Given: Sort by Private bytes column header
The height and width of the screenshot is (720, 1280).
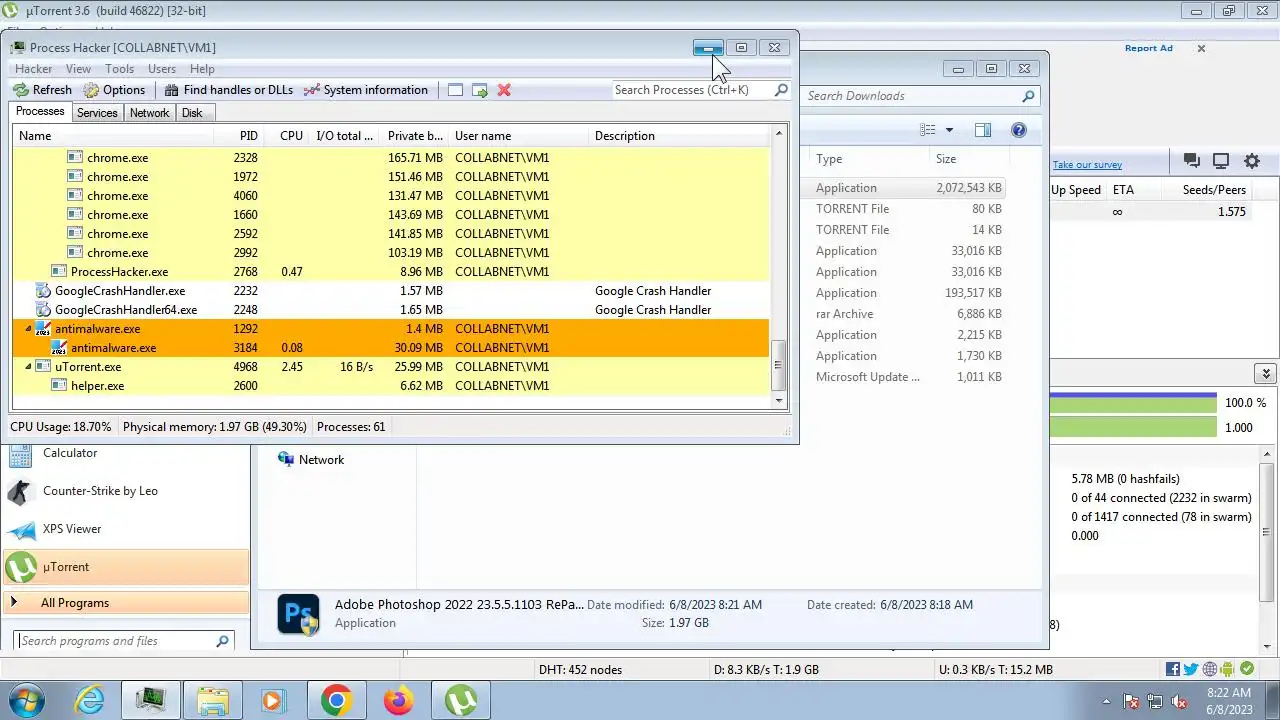Looking at the screenshot, I should pyautogui.click(x=415, y=136).
